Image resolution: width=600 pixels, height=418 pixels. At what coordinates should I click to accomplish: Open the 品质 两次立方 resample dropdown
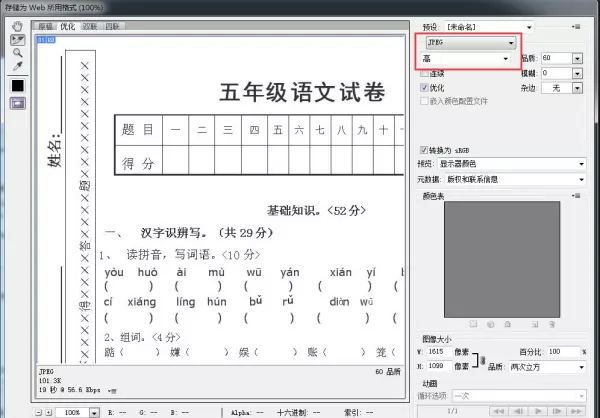547,367
